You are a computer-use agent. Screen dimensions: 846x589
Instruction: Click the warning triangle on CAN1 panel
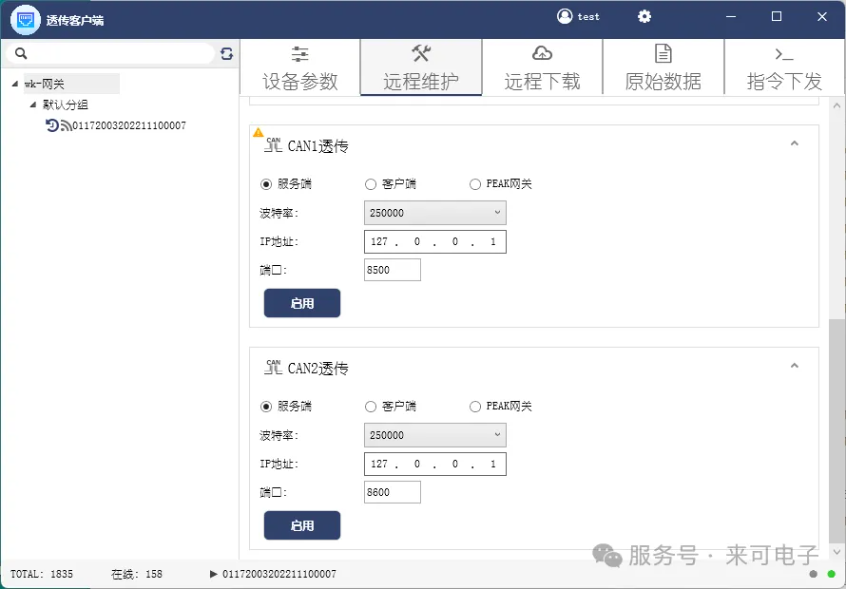point(258,132)
